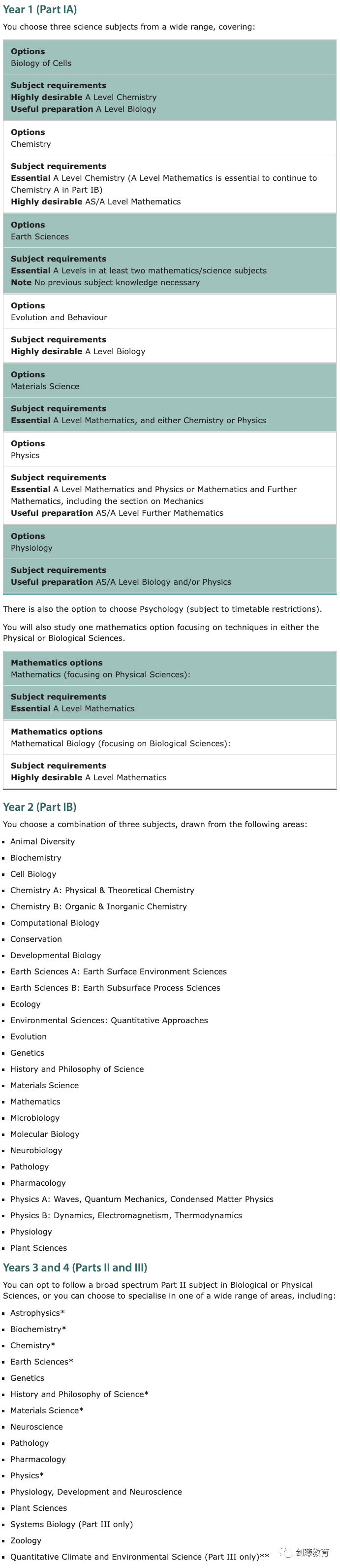Click the "Computational Biology" list item
This screenshot has height=1568, width=340.
pyautogui.click(x=55, y=923)
